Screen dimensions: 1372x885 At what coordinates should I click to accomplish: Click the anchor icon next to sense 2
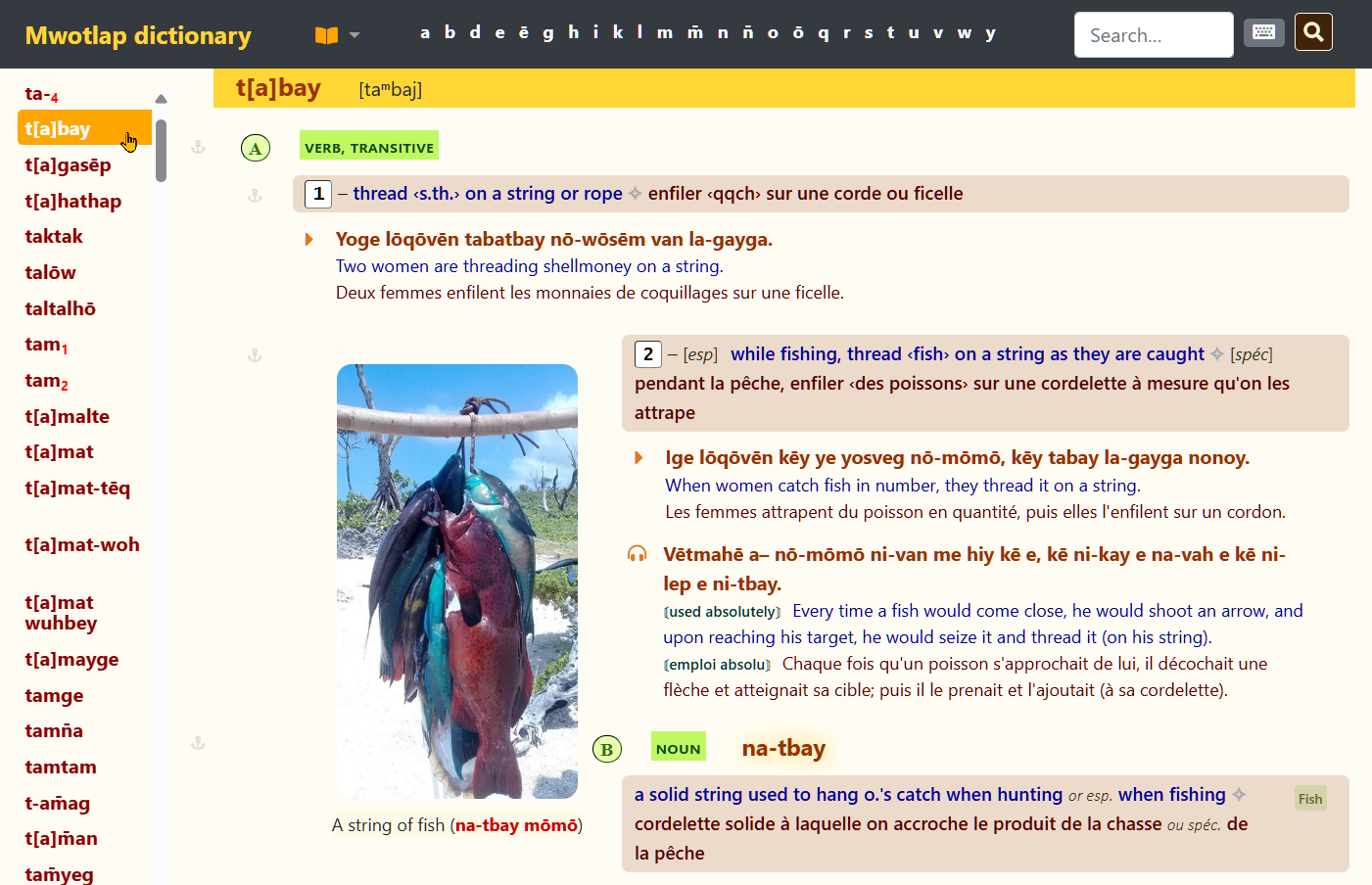(255, 355)
